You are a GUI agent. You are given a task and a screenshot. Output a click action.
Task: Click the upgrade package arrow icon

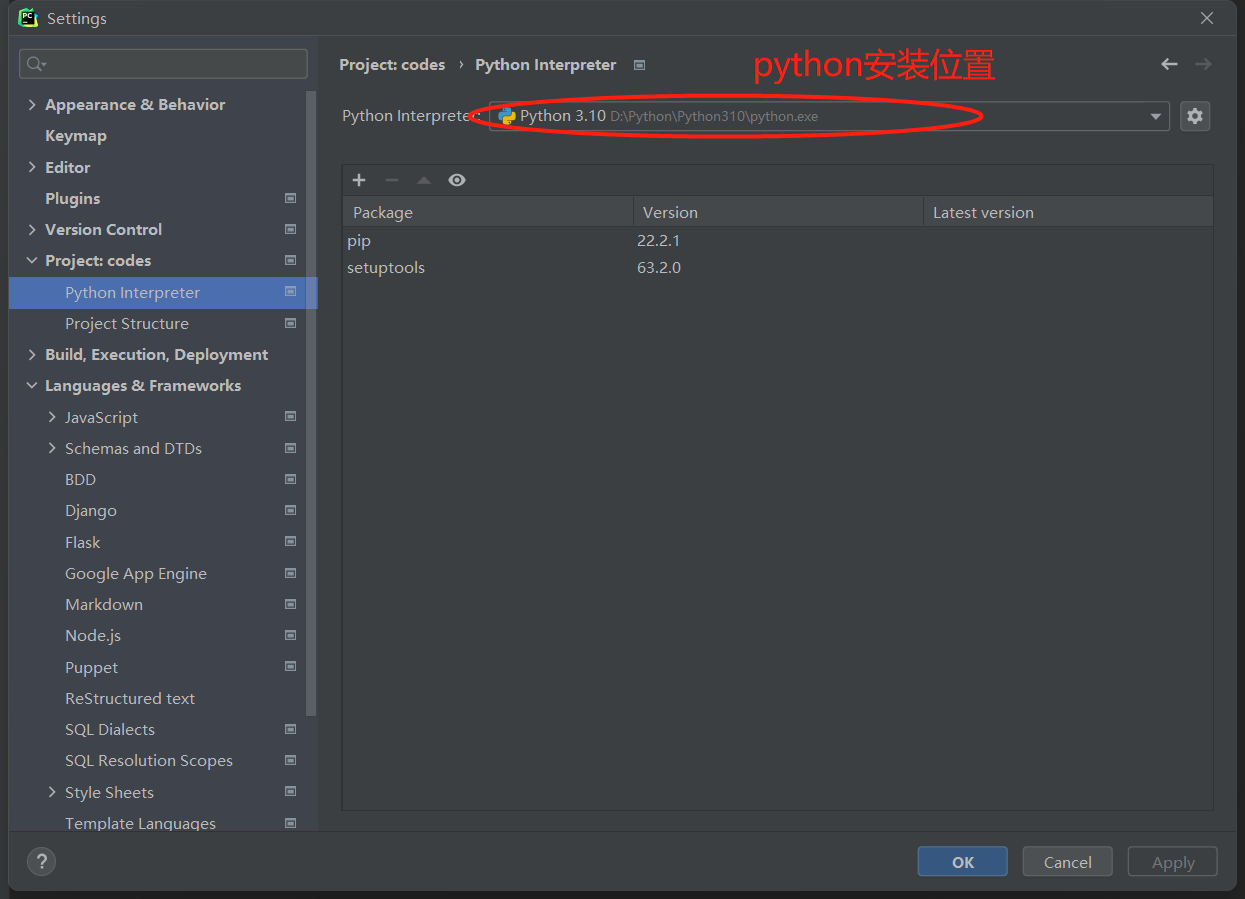coord(424,180)
